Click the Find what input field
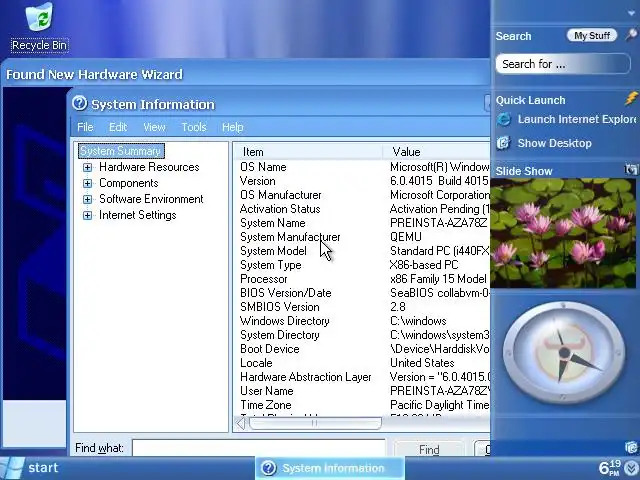 pyautogui.click(x=259, y=448)
